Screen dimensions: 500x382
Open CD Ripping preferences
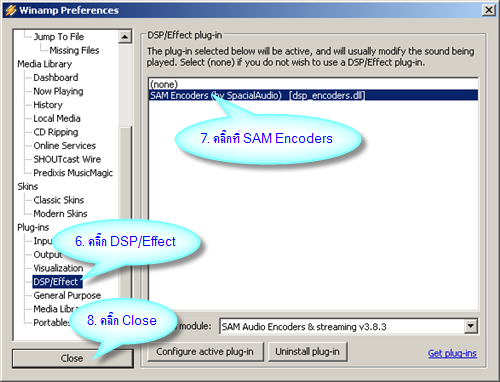tap(56, 132)
